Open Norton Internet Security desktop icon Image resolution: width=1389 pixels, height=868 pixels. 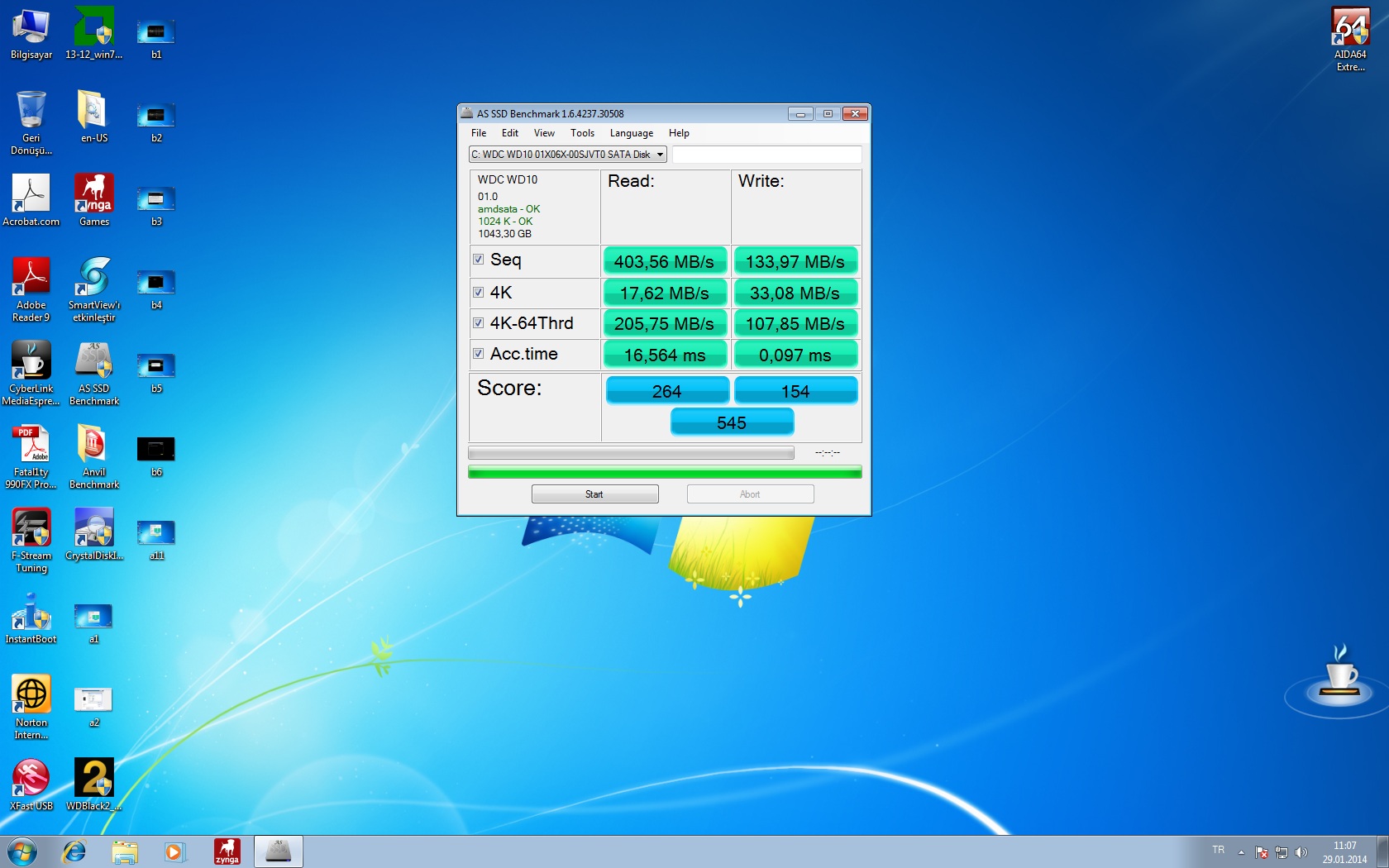click(x=31, y=697)
